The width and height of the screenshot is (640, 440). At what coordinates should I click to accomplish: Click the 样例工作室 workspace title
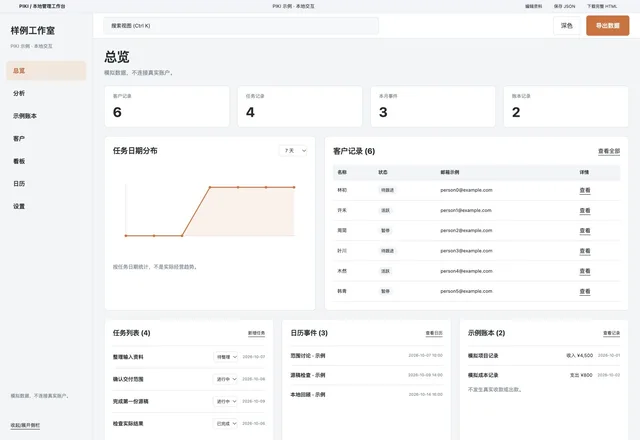[33, 31]
